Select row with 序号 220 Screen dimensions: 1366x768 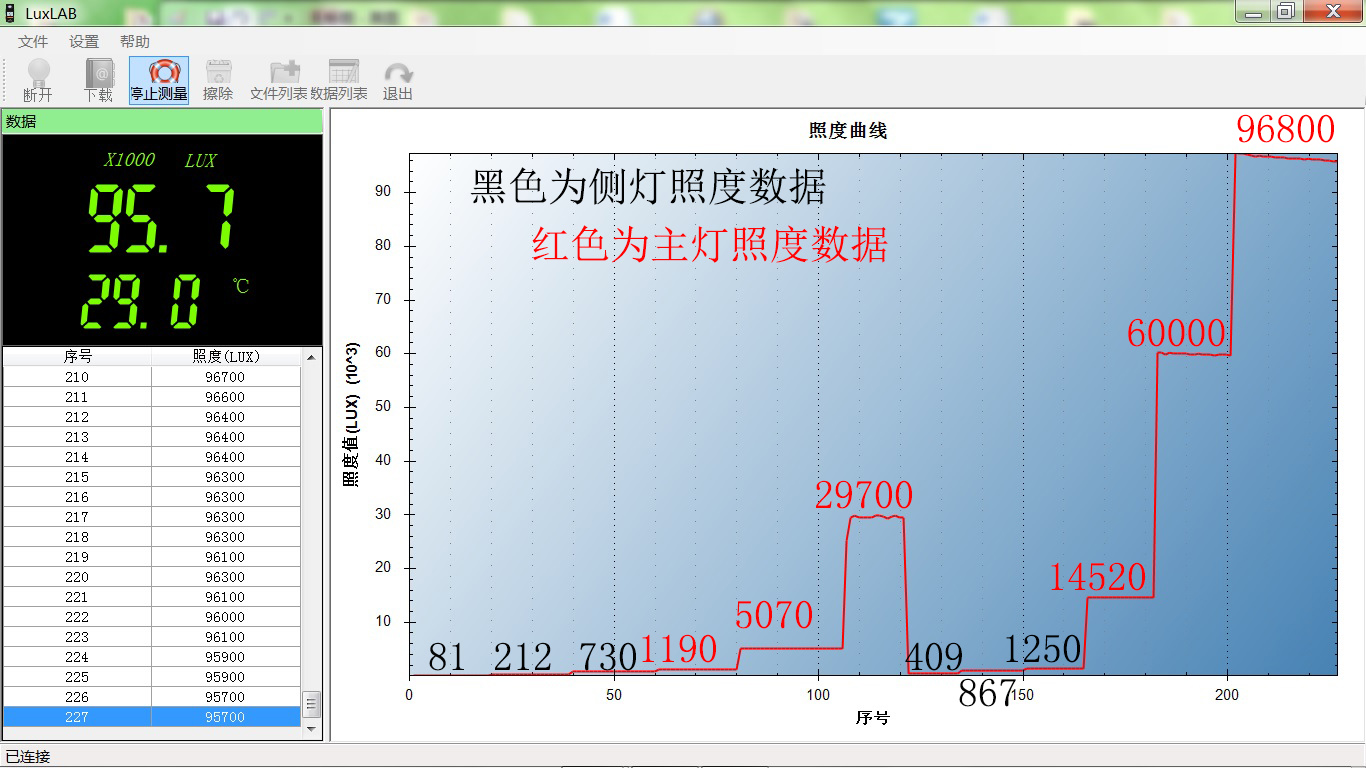(152, 577)
